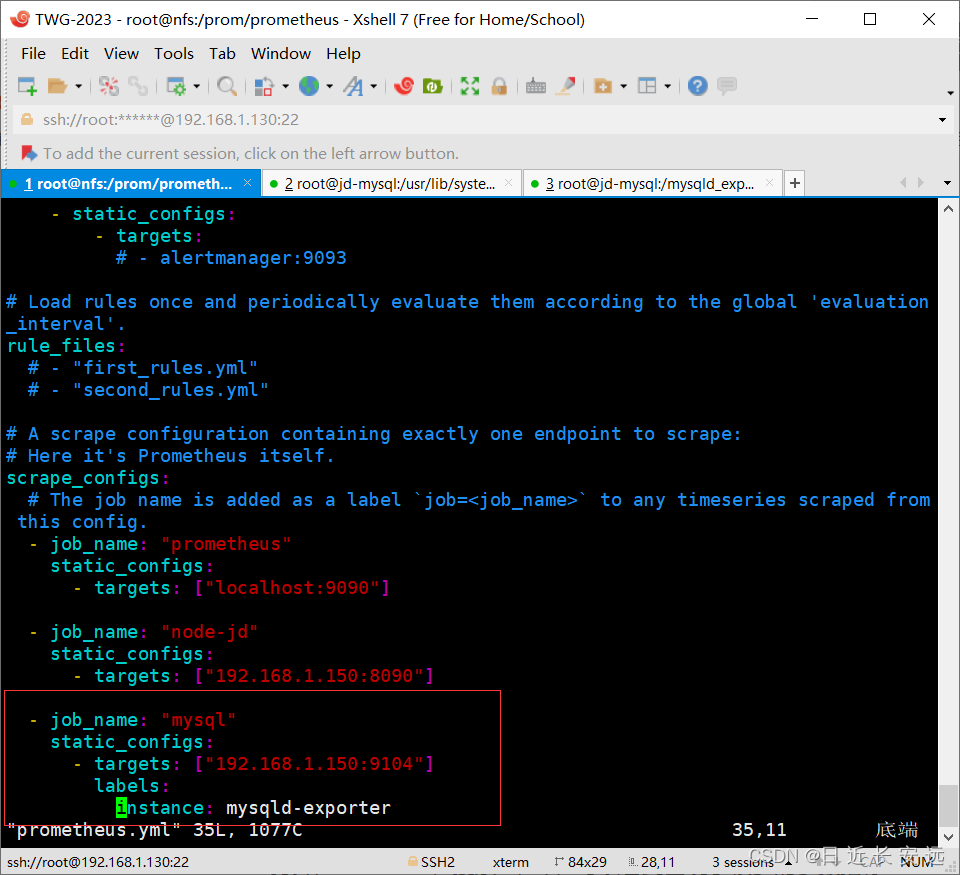The image size is (960, 875).
Task: Close tab 1 root@nfs session
Action: coord(247,183)
